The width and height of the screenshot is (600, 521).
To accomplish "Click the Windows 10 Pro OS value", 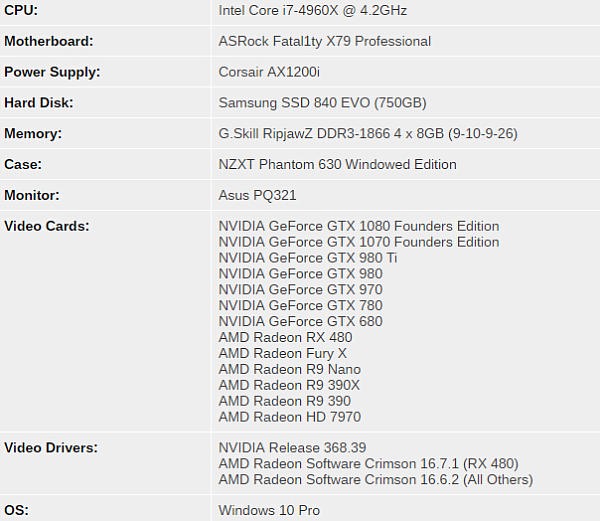I will click(269, 510).
